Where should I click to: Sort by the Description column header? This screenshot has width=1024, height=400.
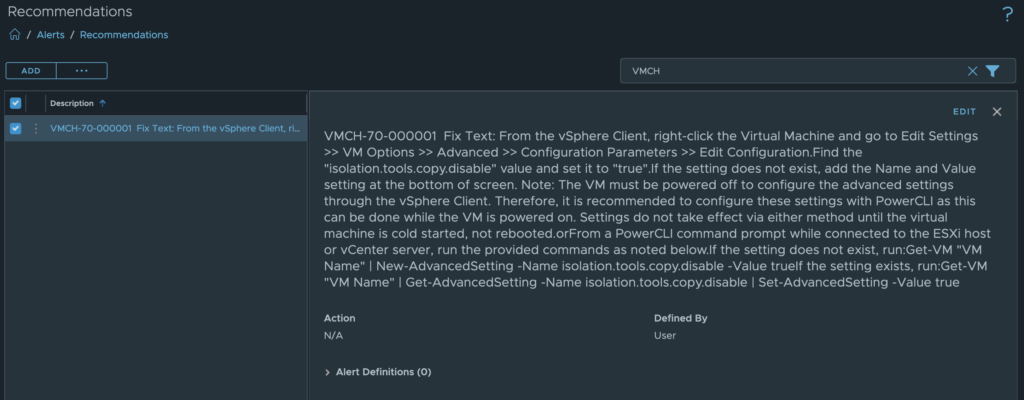point(72,103)
